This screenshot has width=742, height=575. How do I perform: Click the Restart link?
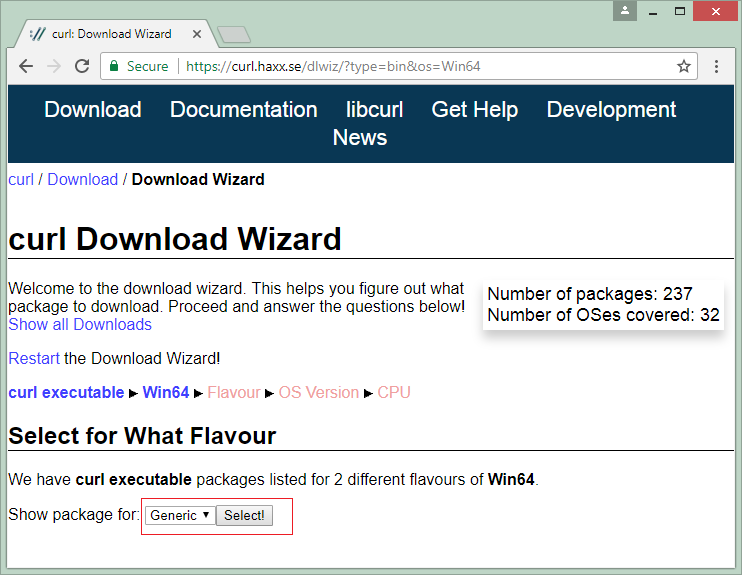(x=34, y=359)
